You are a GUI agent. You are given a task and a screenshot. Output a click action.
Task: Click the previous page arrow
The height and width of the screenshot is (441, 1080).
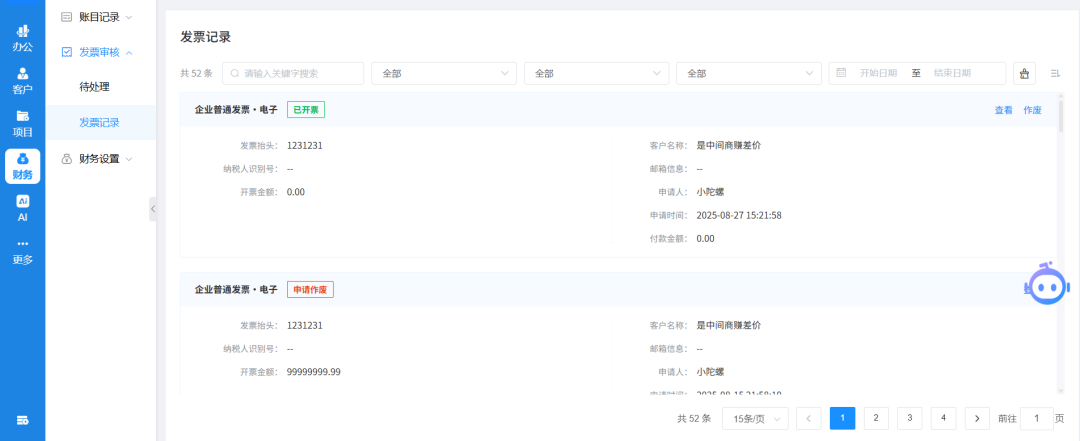(x=809, y=418)
